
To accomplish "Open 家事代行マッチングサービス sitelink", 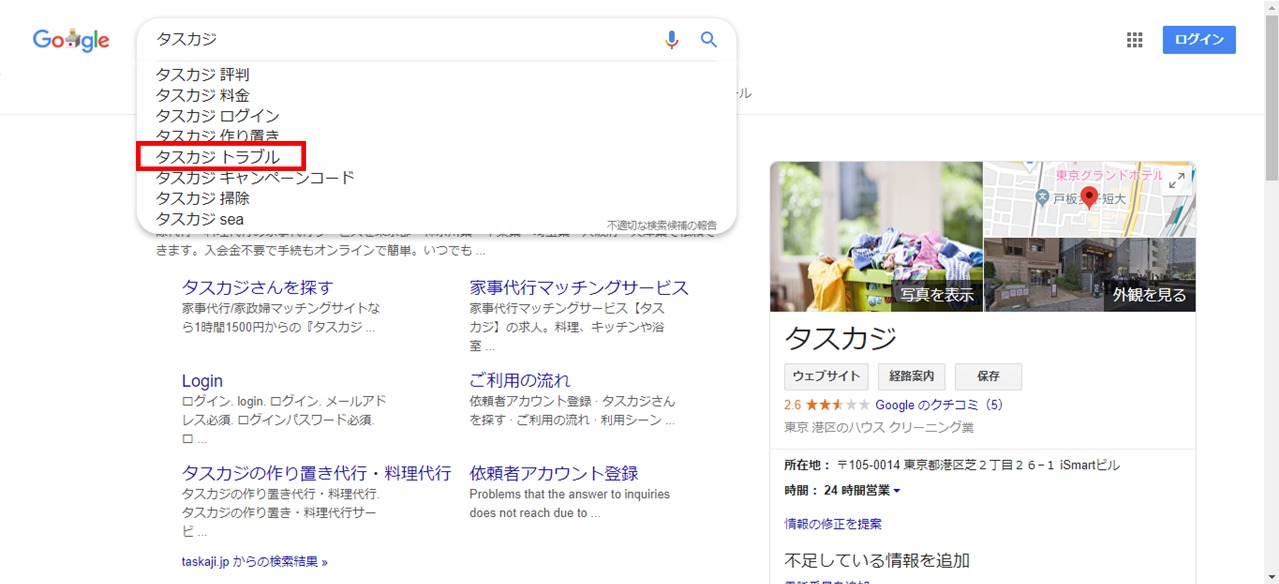I will (x=579, y=288).
